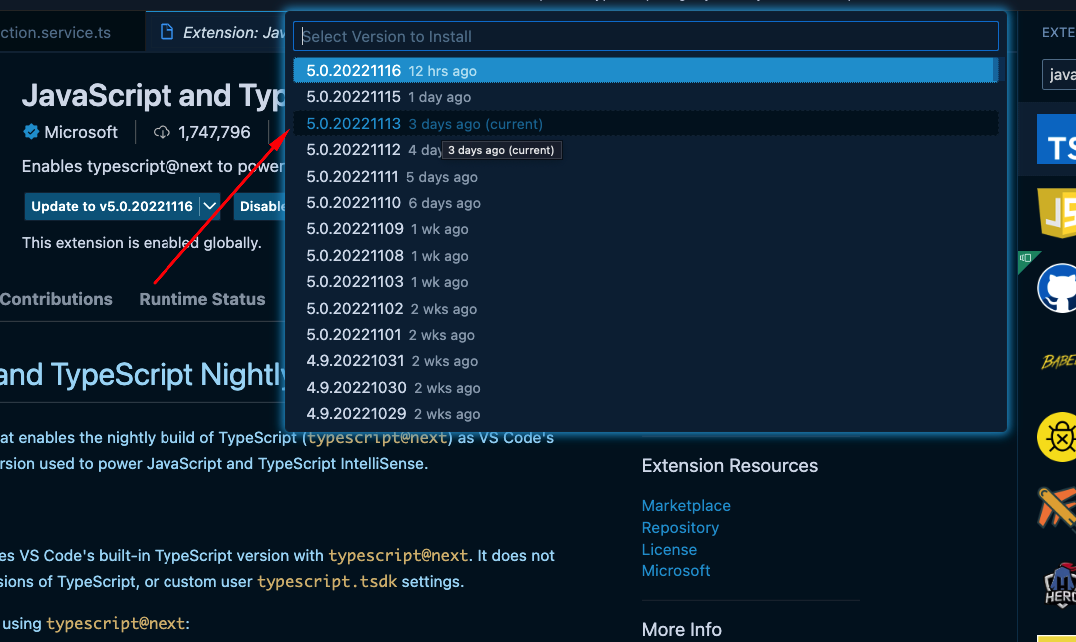Choose version 5.0.20221111 entry
Image resolution: width=1076 pixels, height=642 pixels.
point(645,176)
